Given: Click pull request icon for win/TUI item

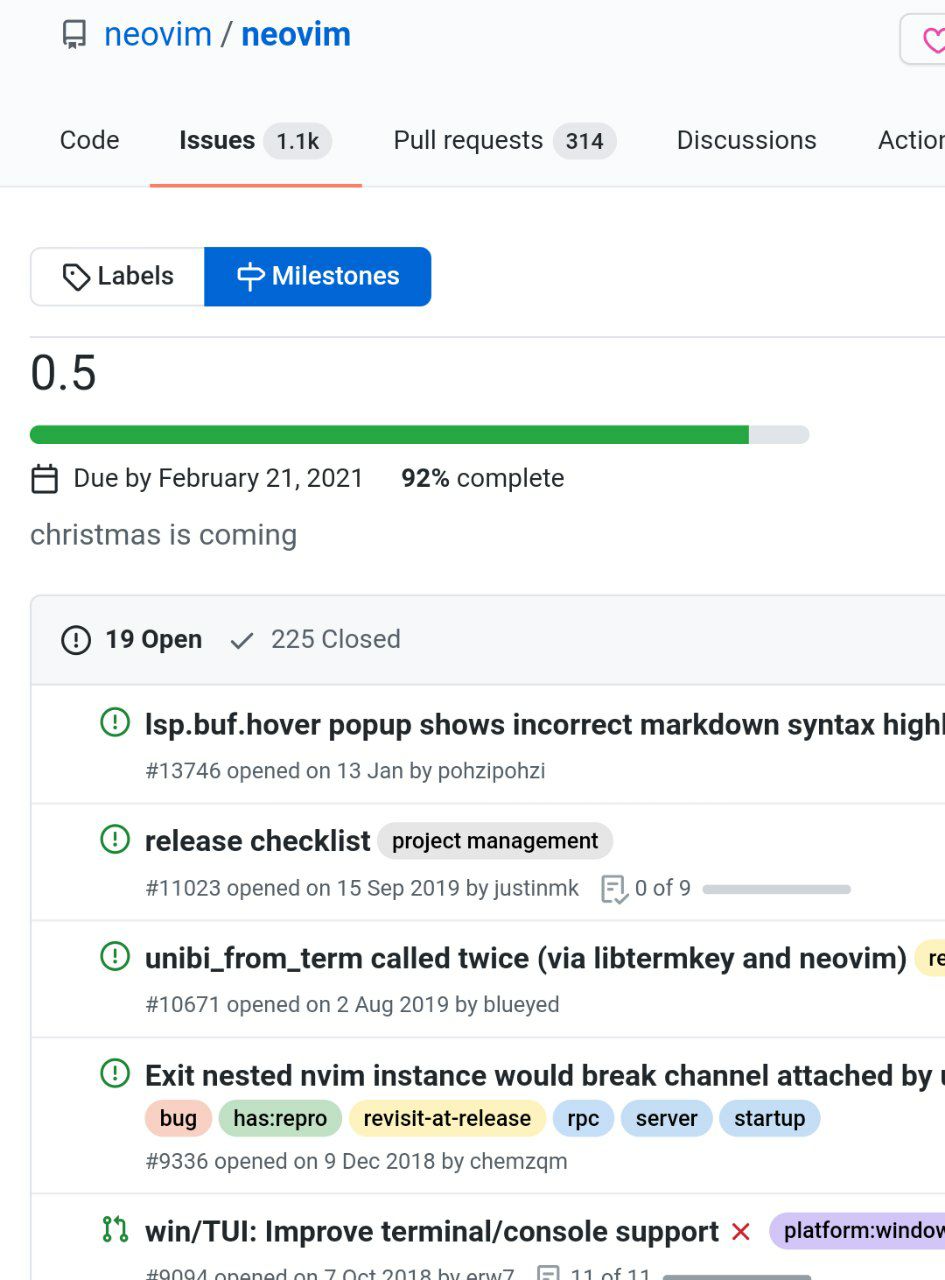Looking at the screenshot, I should (115, 1230).
